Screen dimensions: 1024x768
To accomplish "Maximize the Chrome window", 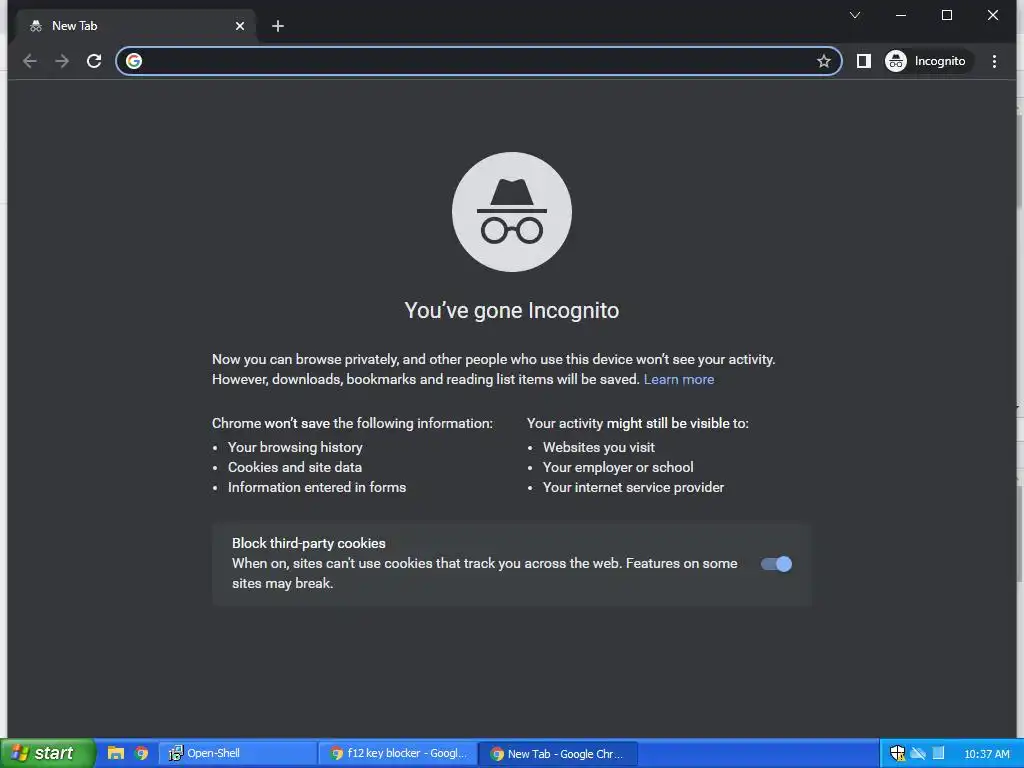I will tap(946, 15).
